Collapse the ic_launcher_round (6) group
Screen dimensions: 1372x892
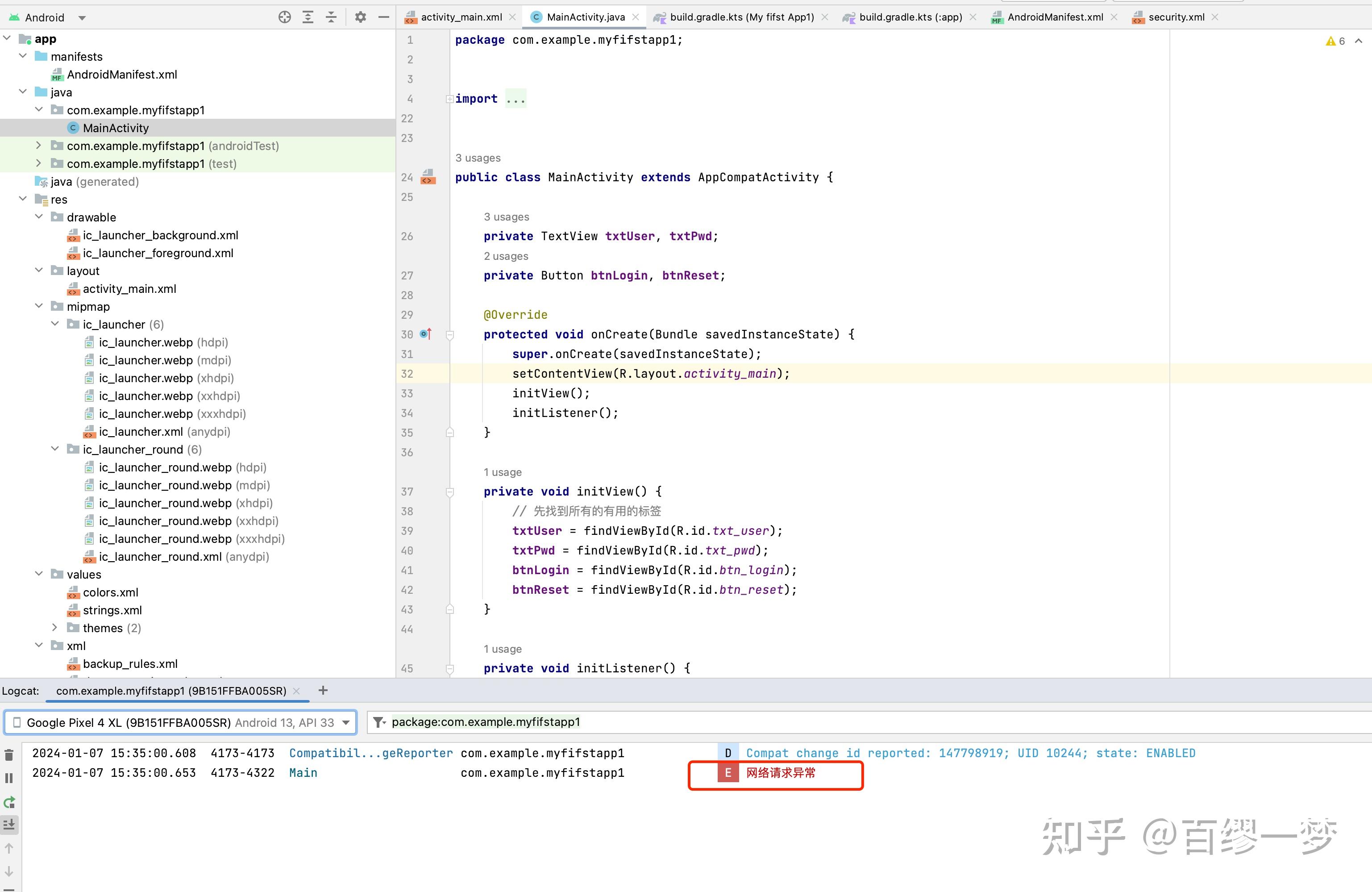(55, 449)
